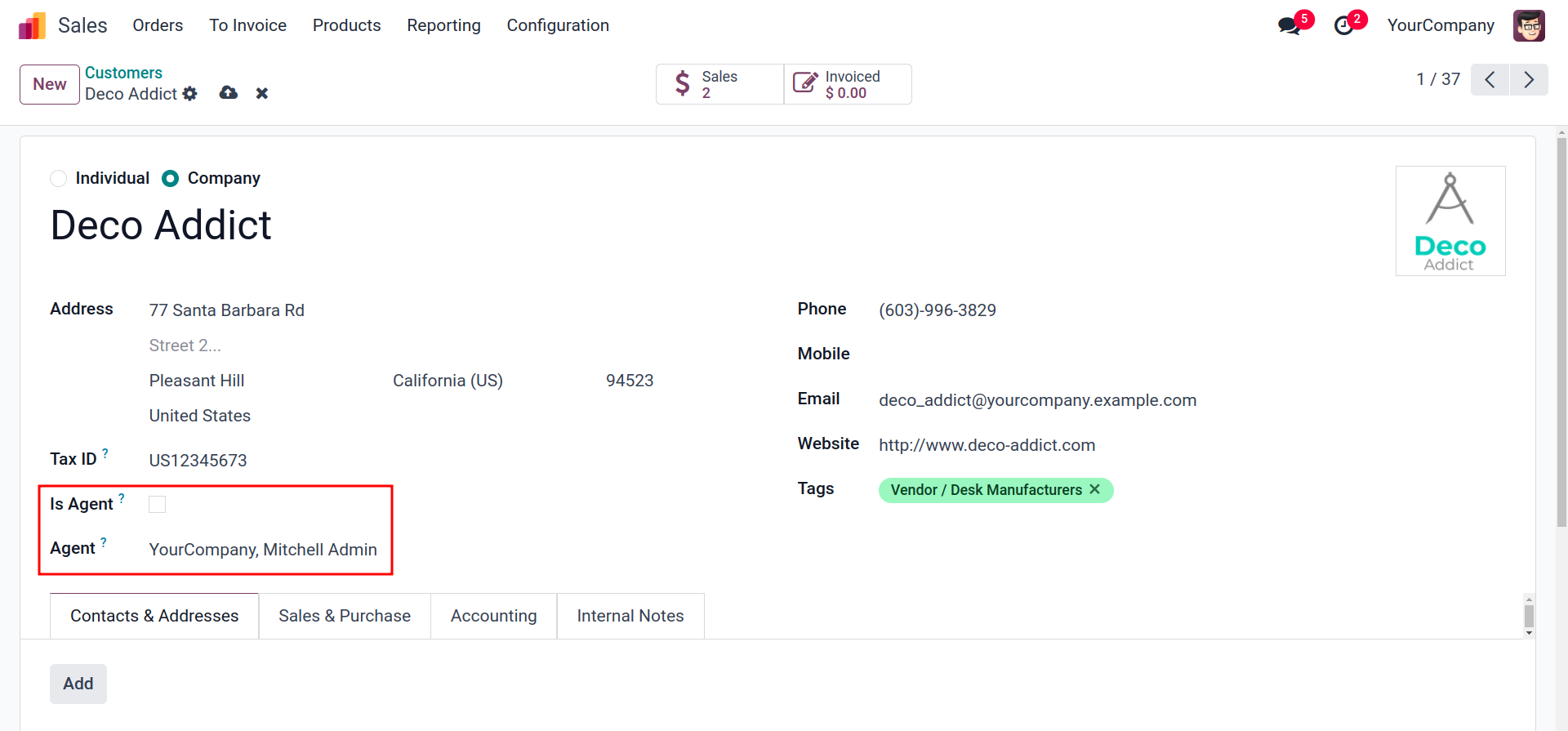Tick the Is Agent checkbox
Image resolution: width=1568 pixels, height=731 pixels.
(x=158, y=505)
